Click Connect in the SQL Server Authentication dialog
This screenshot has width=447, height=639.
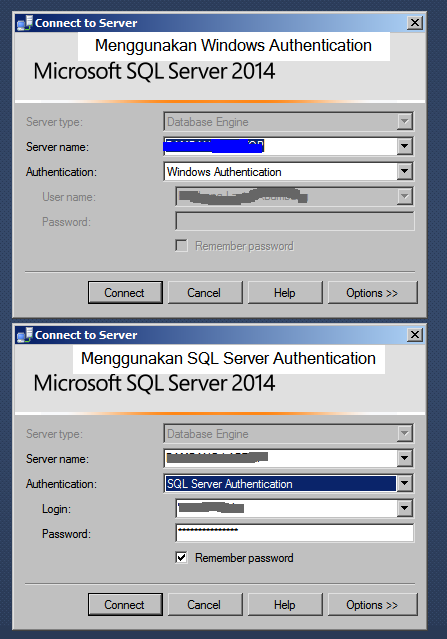(x=125, y=604)
